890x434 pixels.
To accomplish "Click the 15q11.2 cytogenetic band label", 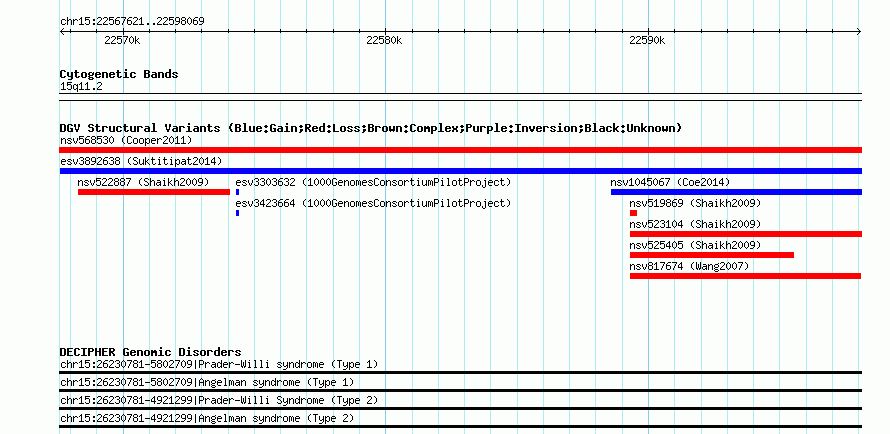I will coord(81,86).
